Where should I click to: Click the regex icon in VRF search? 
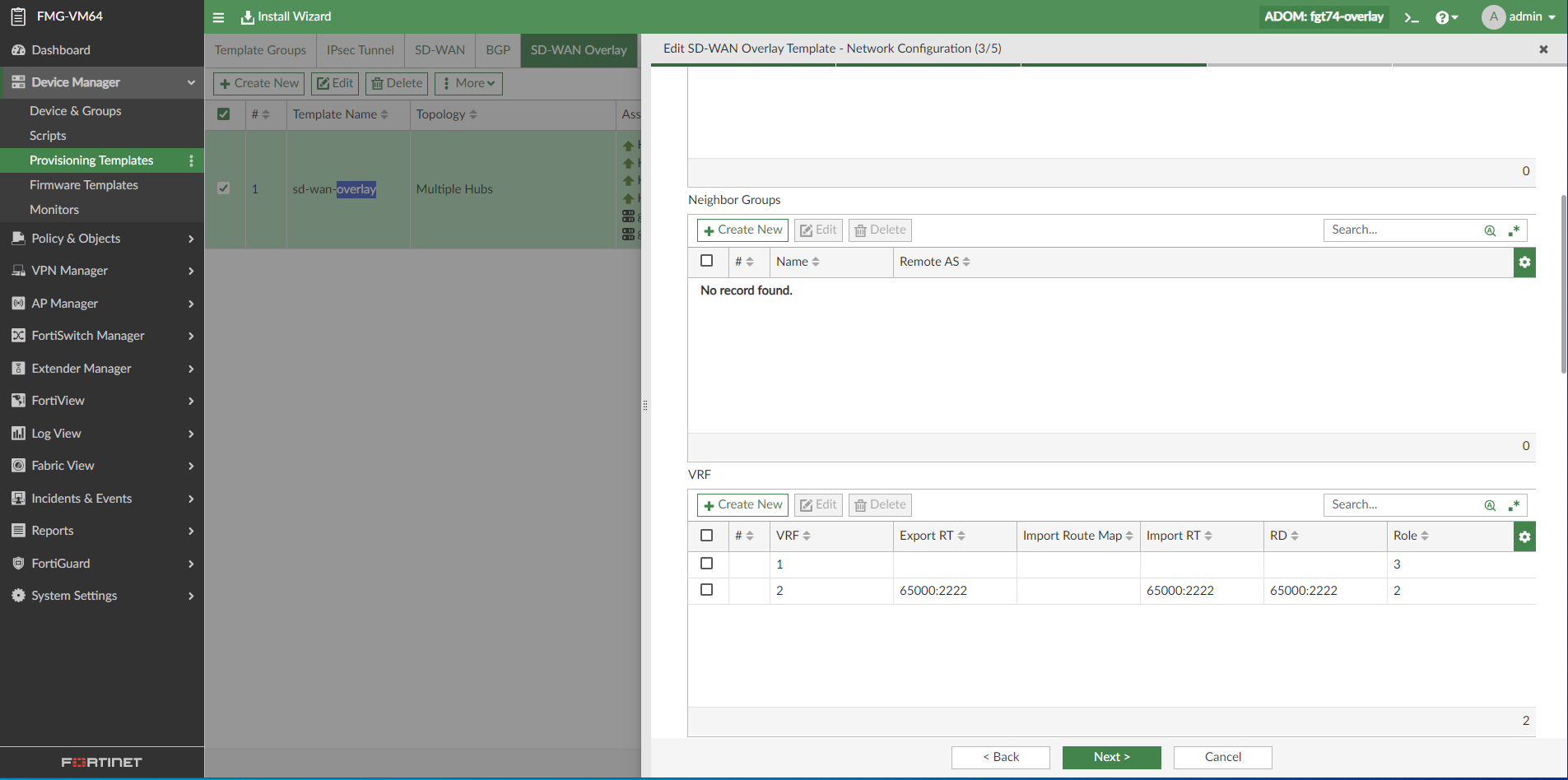click(x=1514, y=505)
